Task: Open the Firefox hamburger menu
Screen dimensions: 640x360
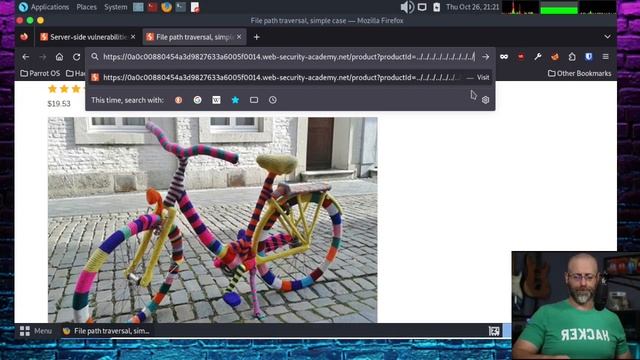Action: [x=605, y=57]
